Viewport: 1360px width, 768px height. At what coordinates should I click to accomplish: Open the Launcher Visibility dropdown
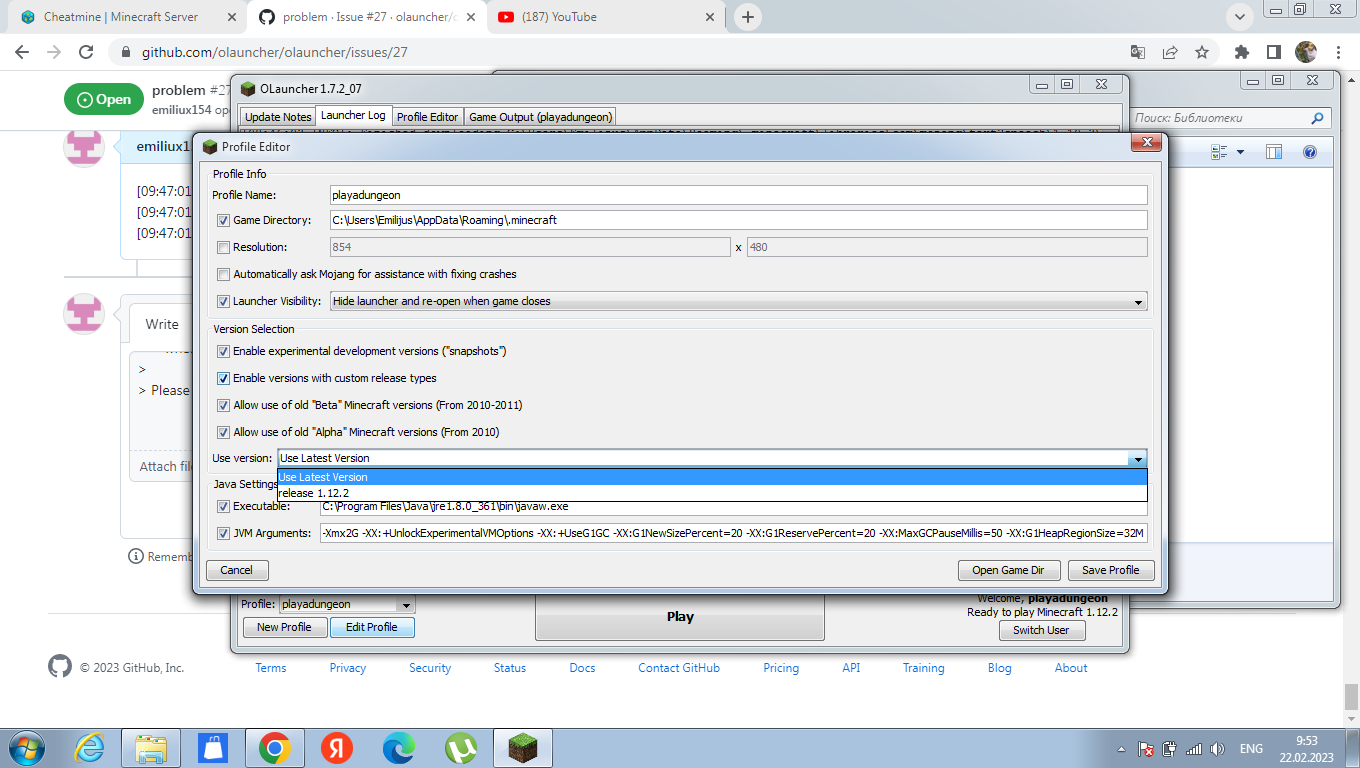click(x=1139, y=301)
